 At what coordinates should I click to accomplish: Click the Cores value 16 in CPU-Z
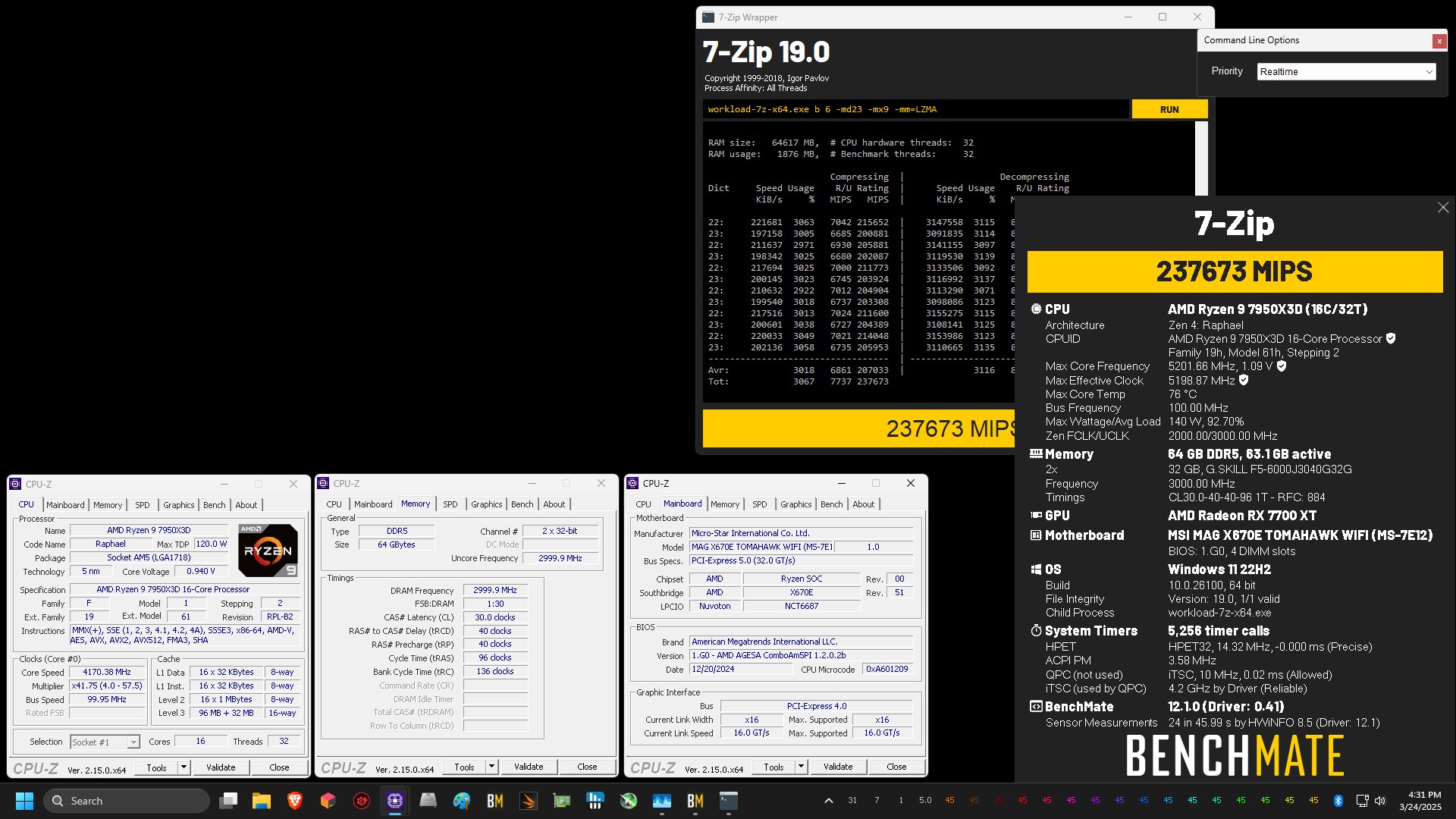[x=200, y=742]
